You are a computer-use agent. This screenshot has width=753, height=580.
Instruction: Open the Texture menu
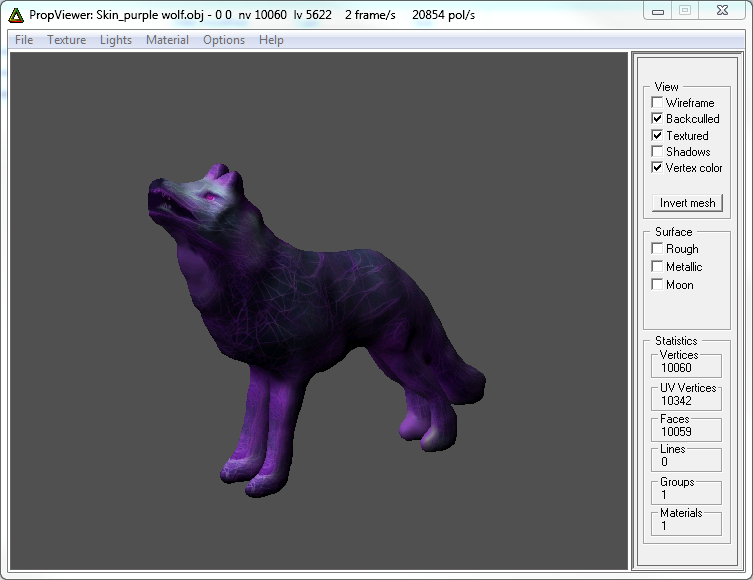coord(66,40)
